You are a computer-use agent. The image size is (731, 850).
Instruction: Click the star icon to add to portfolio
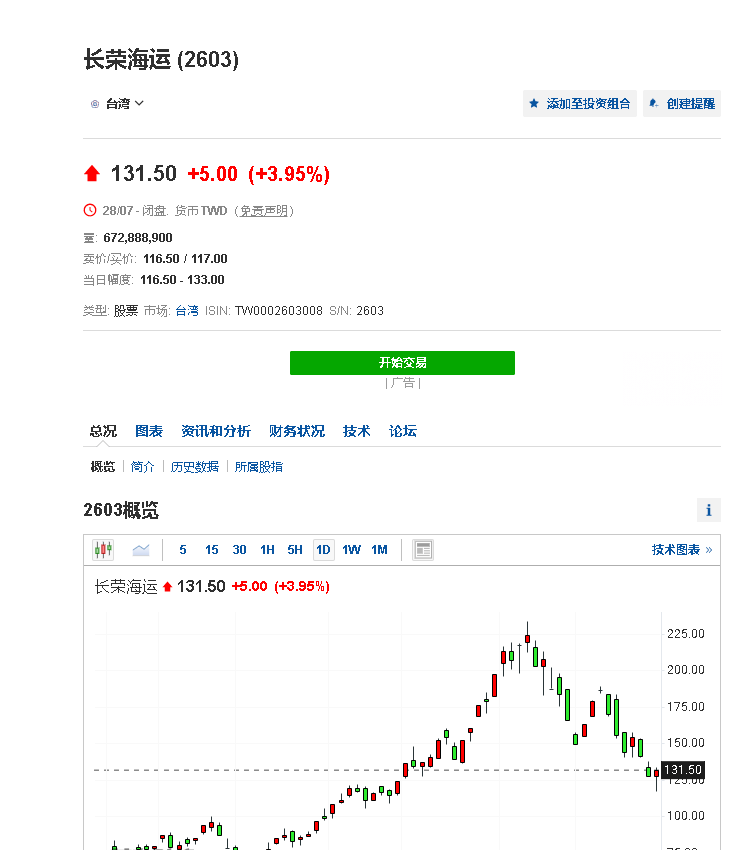[534, 103]
